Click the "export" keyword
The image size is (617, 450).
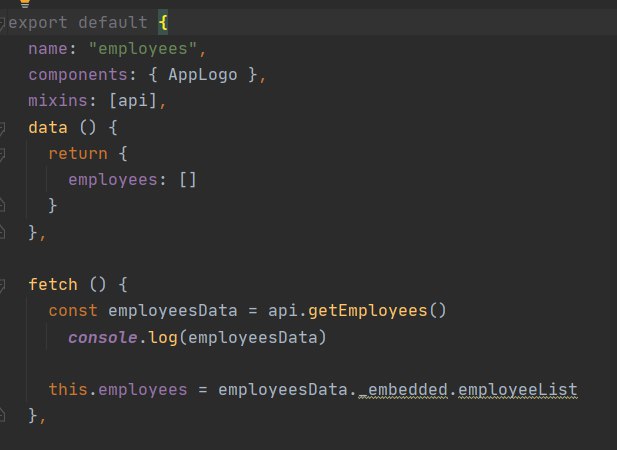coord(38,22)
